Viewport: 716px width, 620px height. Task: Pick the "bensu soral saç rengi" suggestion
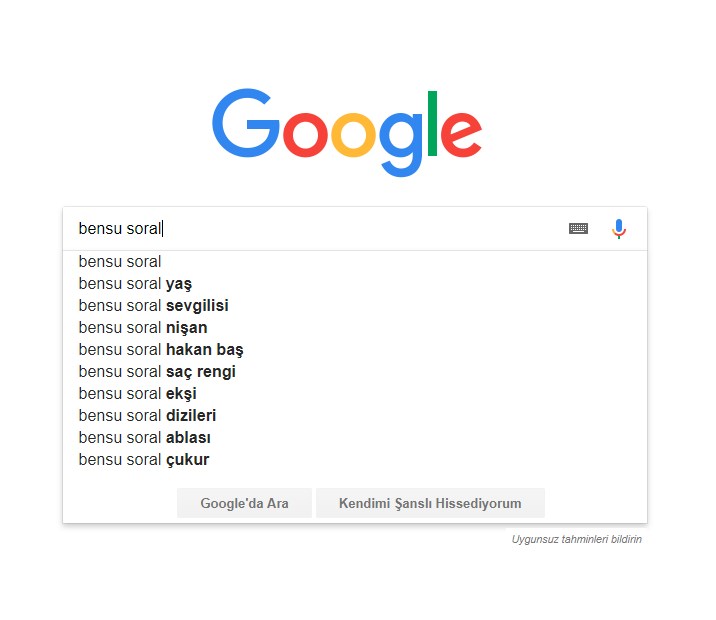(x=157, y=372)
